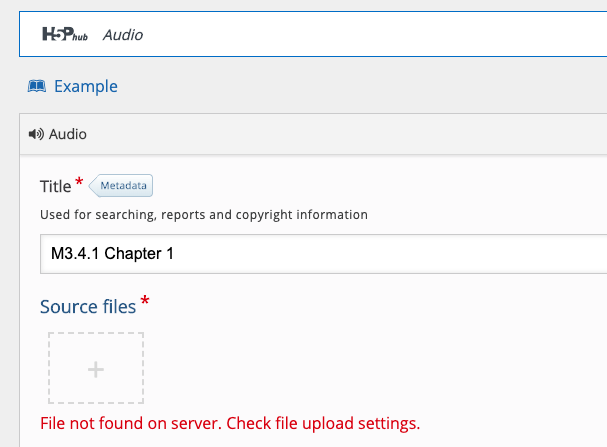Click the speaker icon beside Audio

[x=36, y=134]
